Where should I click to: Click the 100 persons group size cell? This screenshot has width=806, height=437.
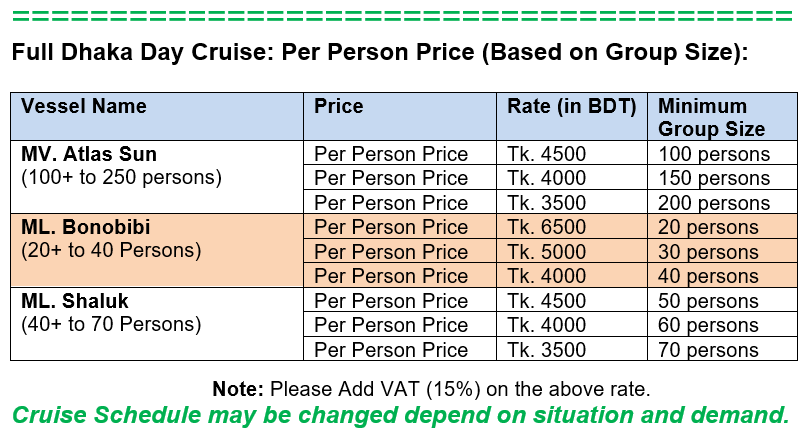pyautogui.click(x=722, y=153)
